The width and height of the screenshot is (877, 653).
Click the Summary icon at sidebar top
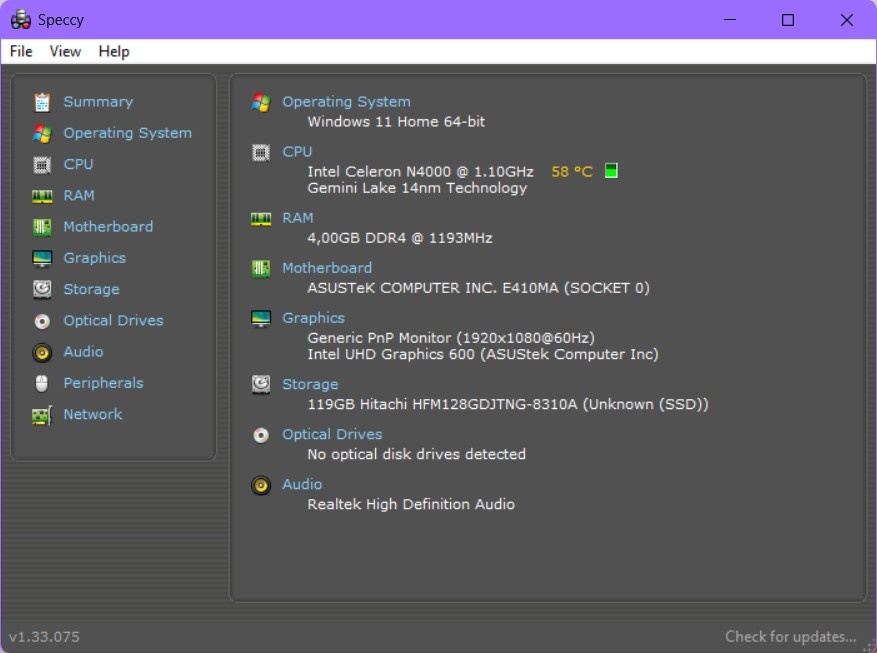41,101
